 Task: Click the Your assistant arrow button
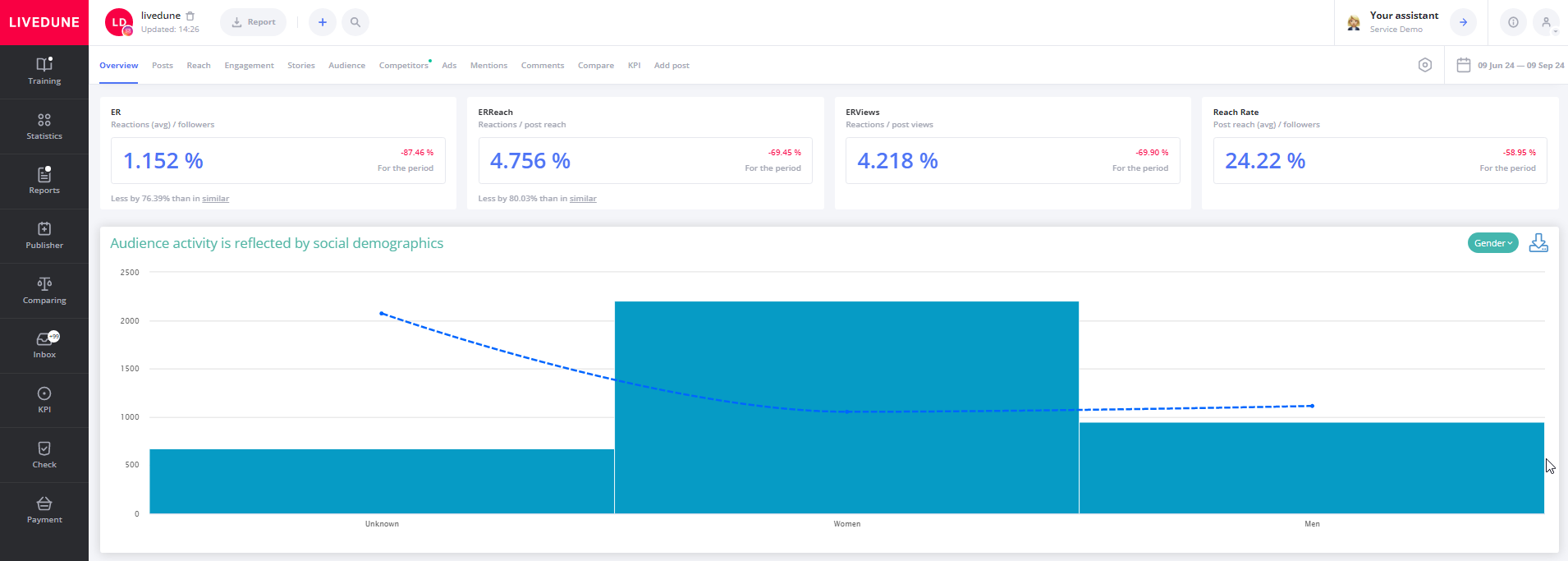tap(1463, 22)
